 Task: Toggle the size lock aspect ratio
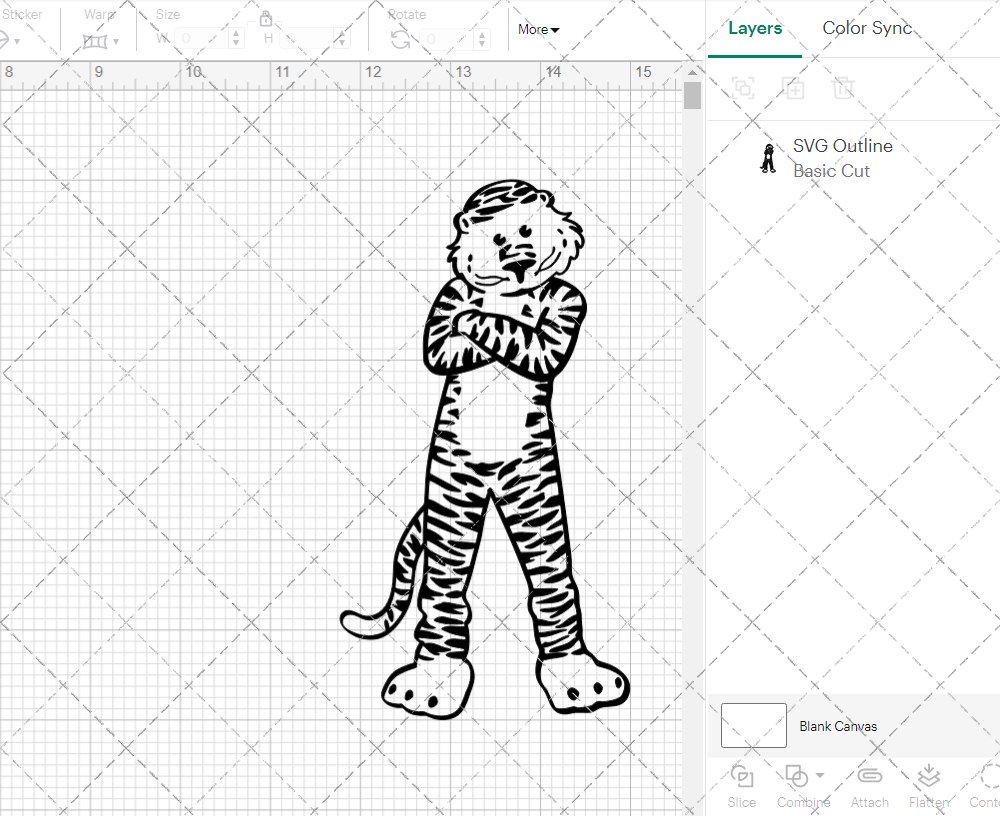click(266, 18)
